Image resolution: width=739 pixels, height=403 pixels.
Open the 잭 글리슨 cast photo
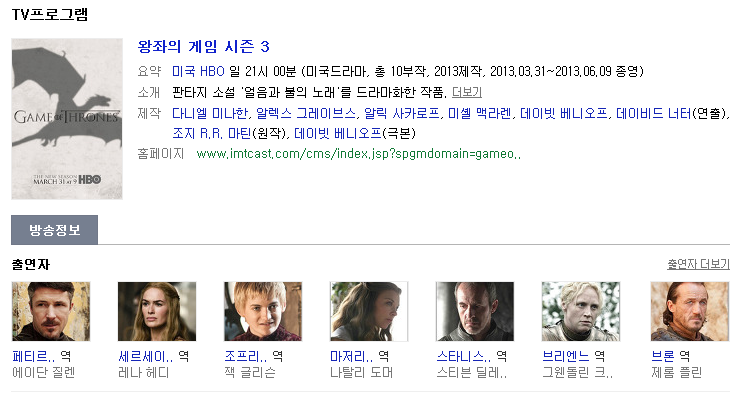click(263, 312)
